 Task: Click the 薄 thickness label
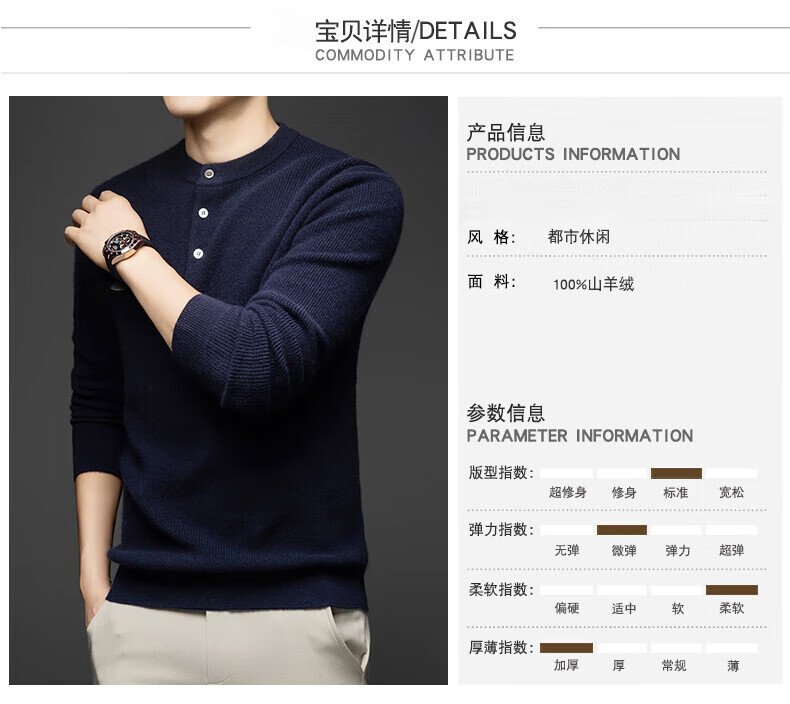733,666
